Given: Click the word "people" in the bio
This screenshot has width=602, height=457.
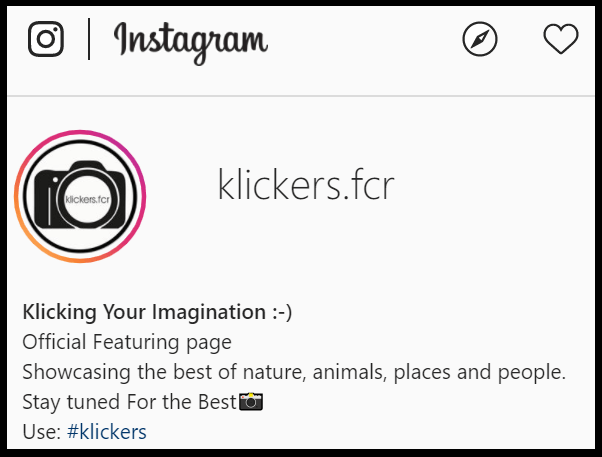Looking at the screenshot, I should pos(534,372).
